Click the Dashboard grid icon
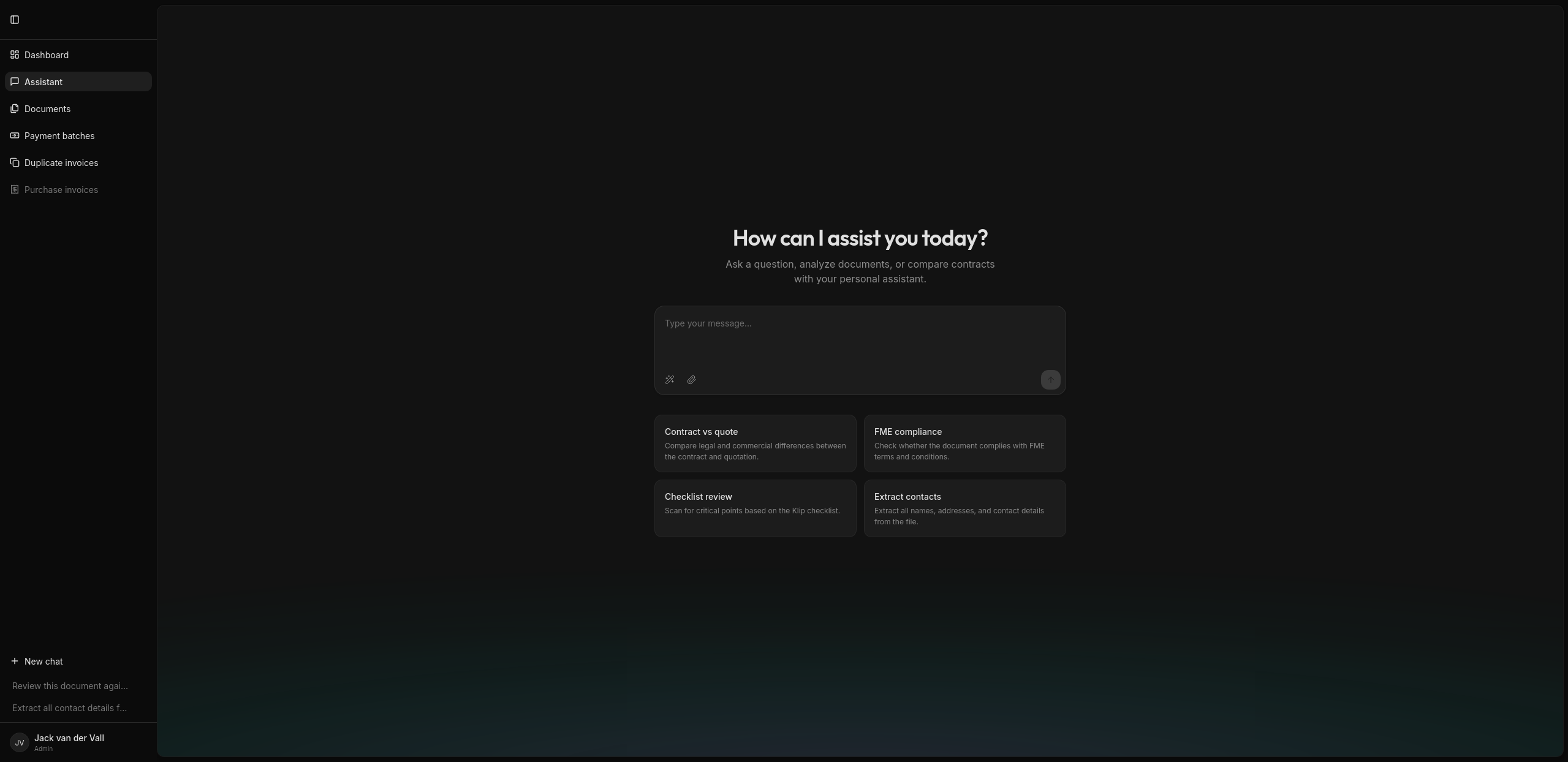This screenshot has width=1568, height=762. click(15, 55)
